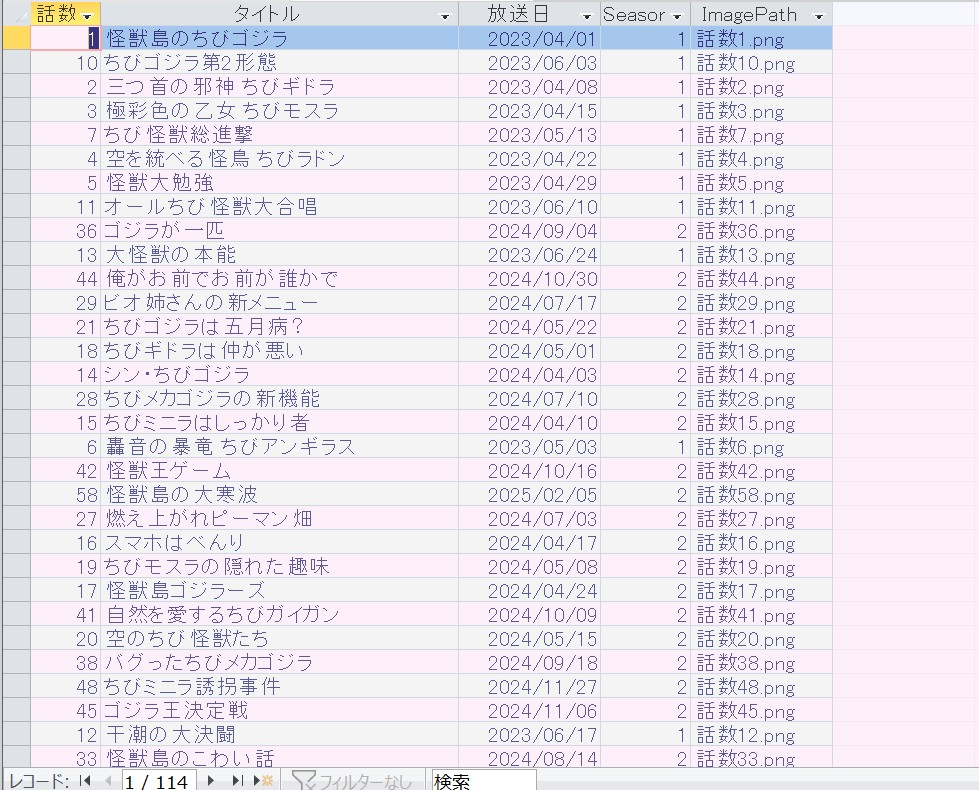Click title cell 極彩色の乙女 ちびモスラ
979x790 pixels.
279,111
